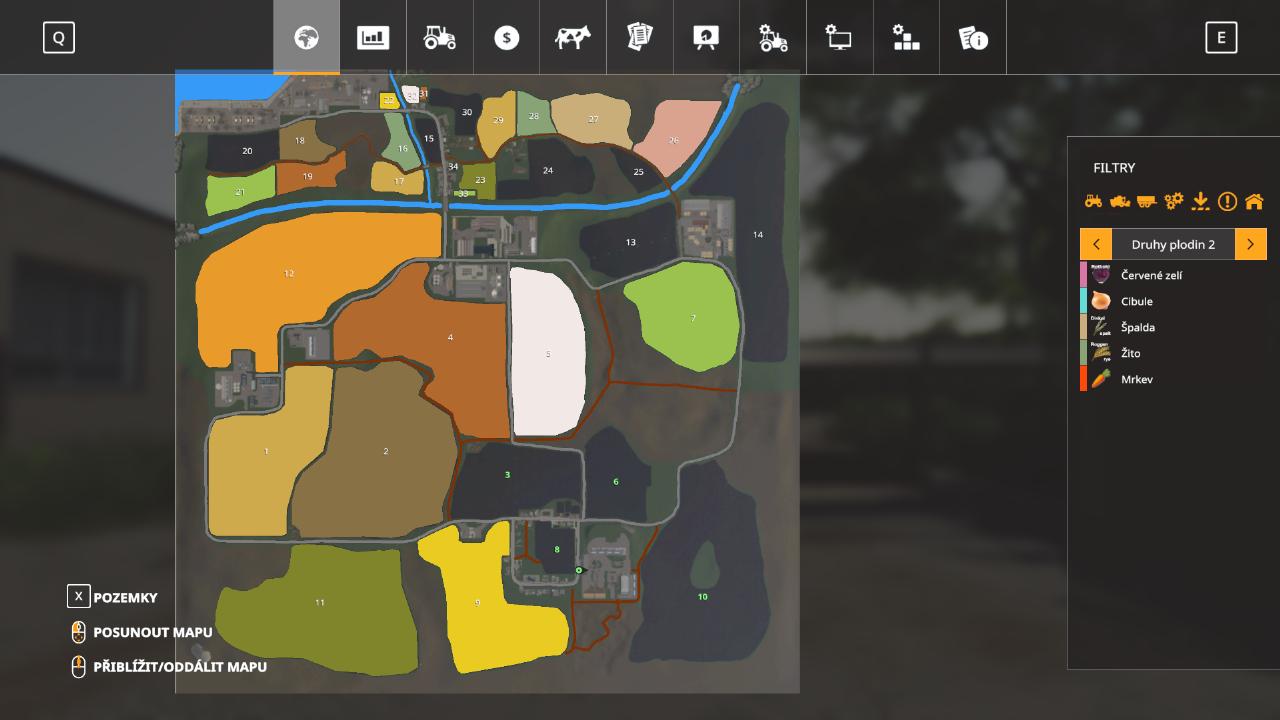Select field 23 on the map

pos(480,180)
